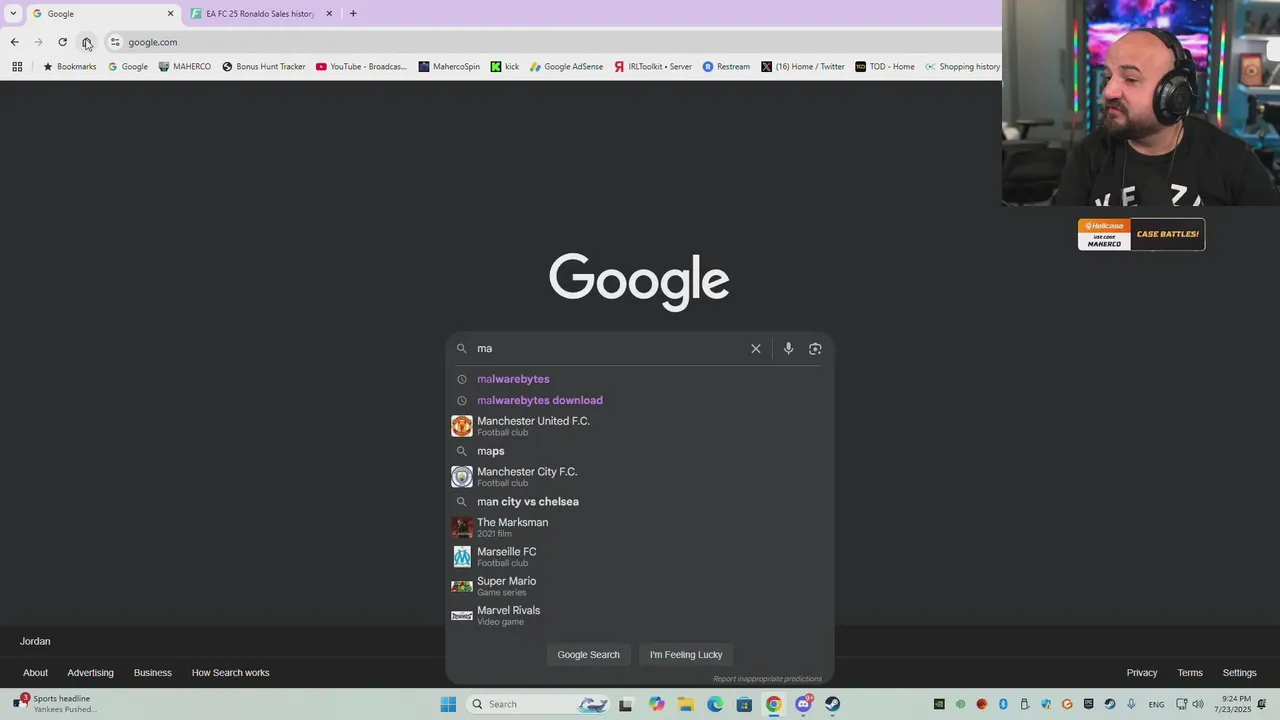Open the MAHERCO bookmark
The image size is (1280, 720).
pyautogui.click(x=185, y=67)
